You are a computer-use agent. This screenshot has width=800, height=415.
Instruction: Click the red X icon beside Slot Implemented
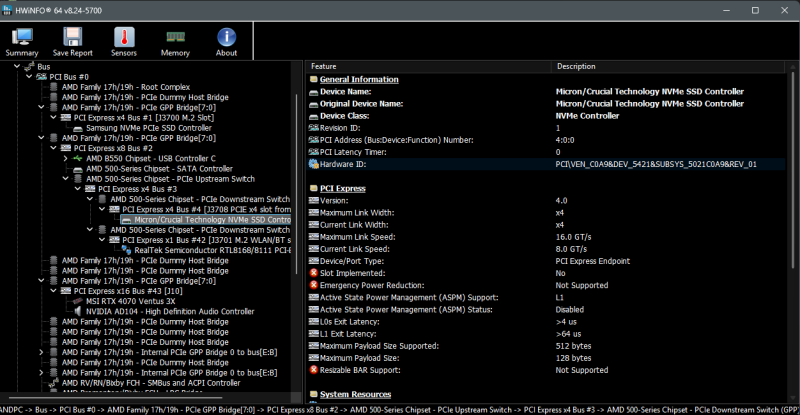pyautogui.click(x=313, y=273)
